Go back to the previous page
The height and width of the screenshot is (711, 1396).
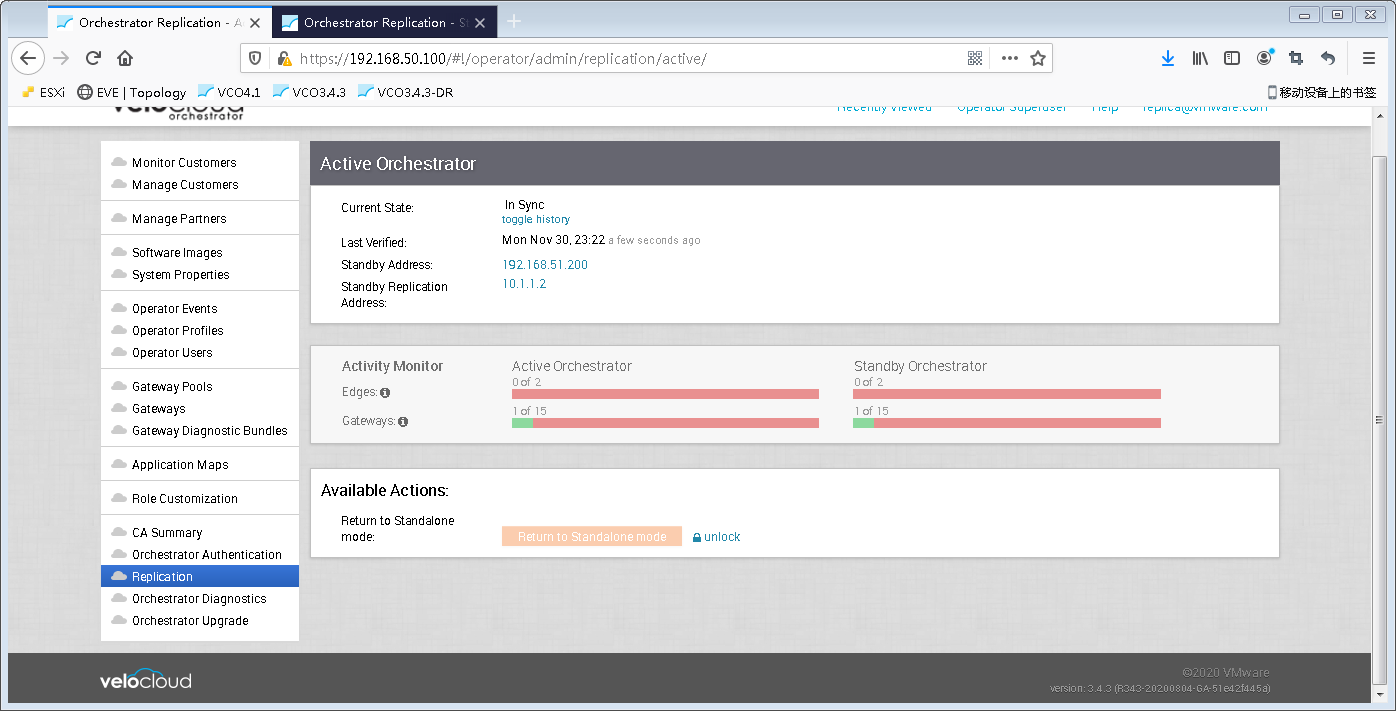[28, 58]
